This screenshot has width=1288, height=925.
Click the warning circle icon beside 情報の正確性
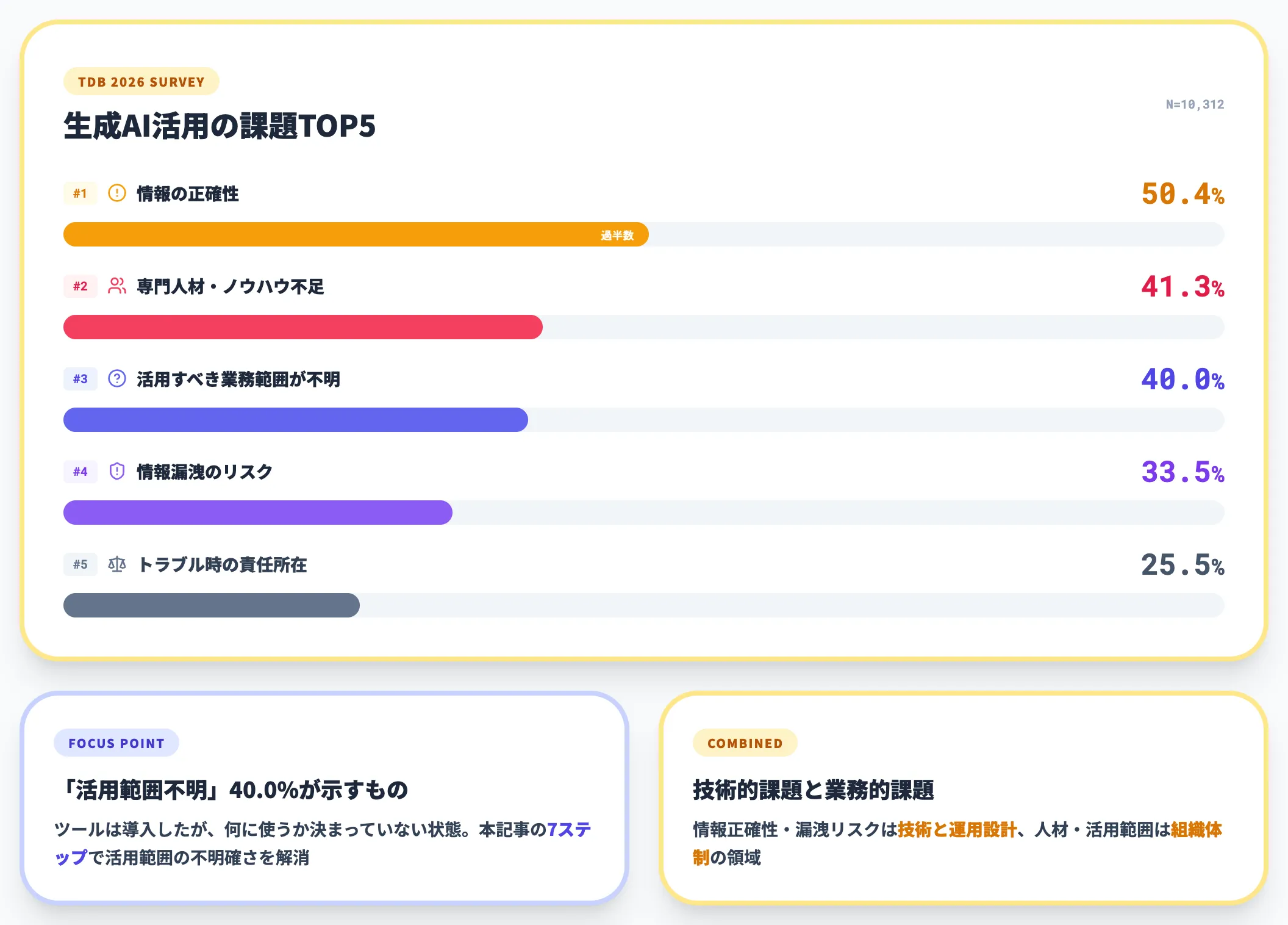116,193
